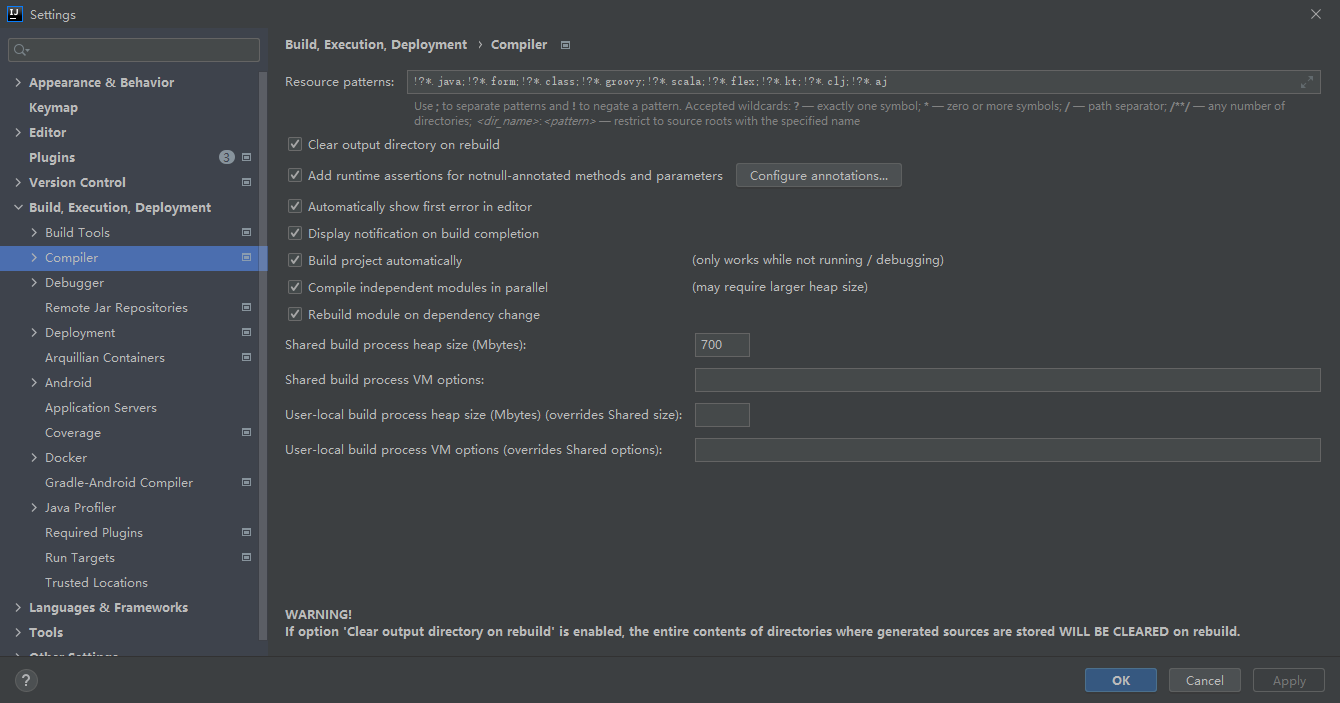Disable Compile independent modules in parallel
This screenshot has height=703, width=1340.
(x=295, y=287)
